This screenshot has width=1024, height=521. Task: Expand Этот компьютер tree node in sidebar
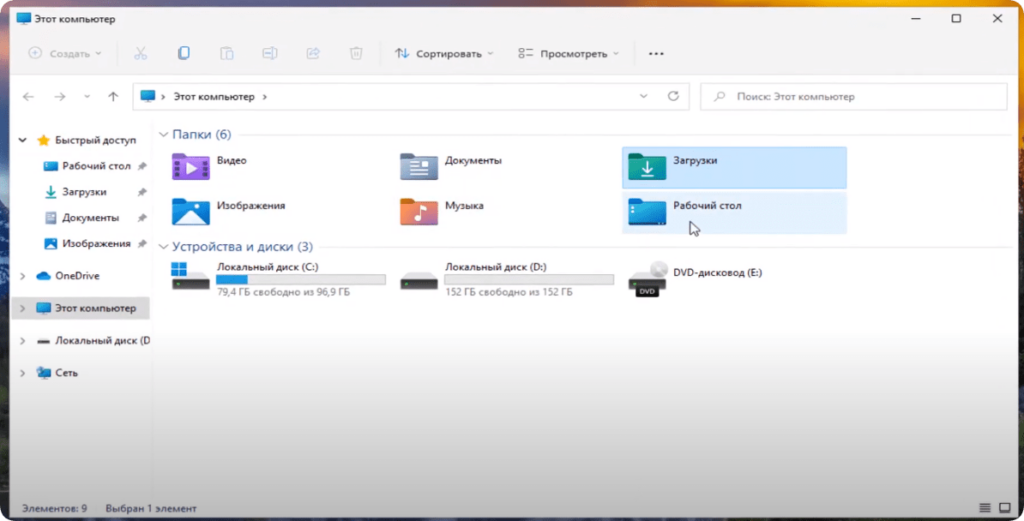coord(23,308)
